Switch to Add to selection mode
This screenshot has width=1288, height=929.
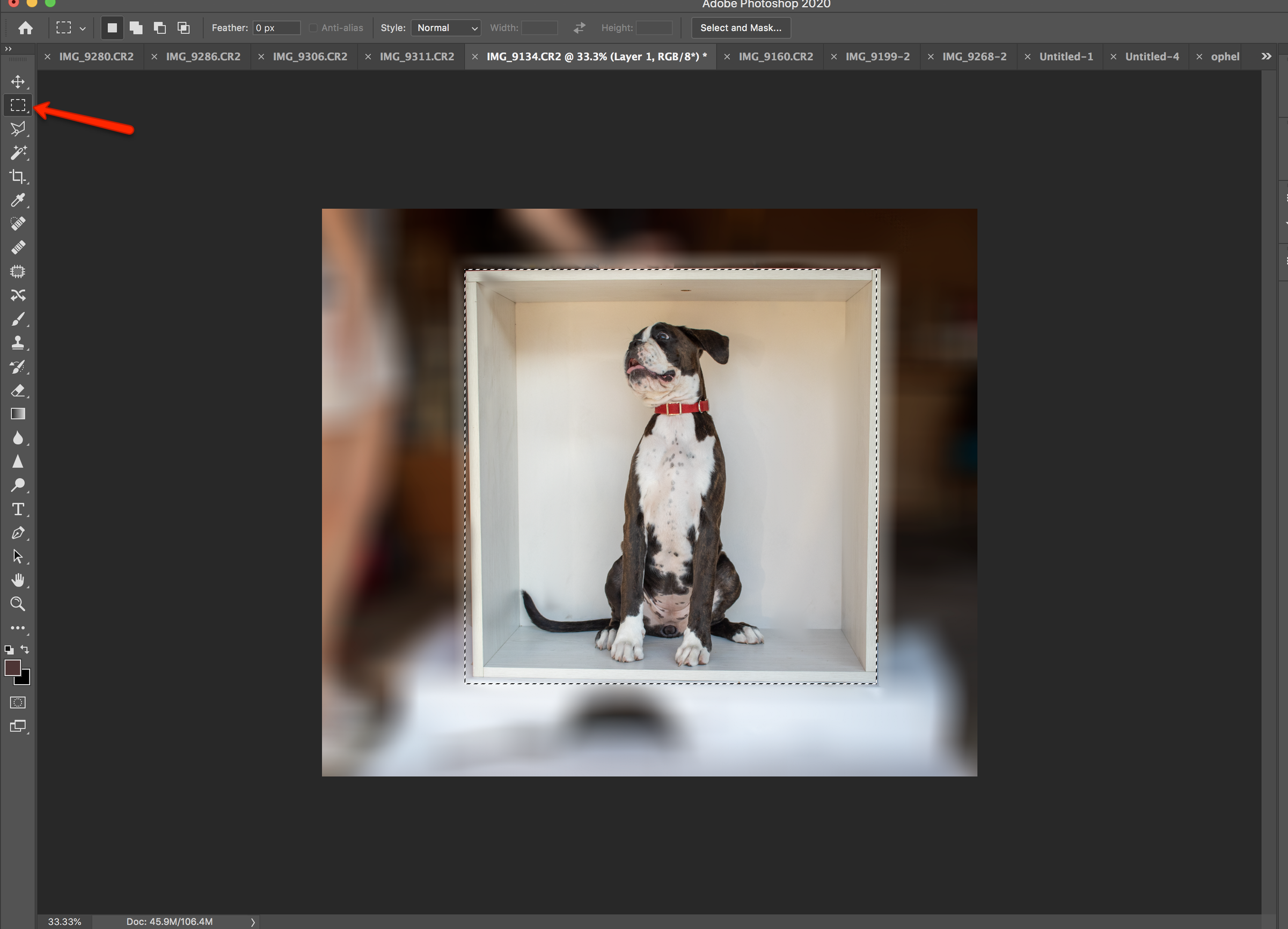[136, 27]
